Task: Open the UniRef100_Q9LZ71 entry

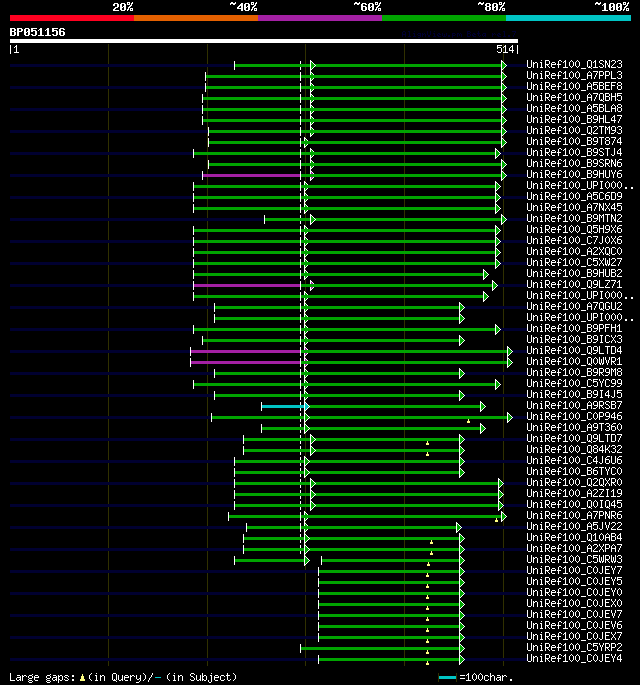Action: pyautogui.click(x=574, y=284)
